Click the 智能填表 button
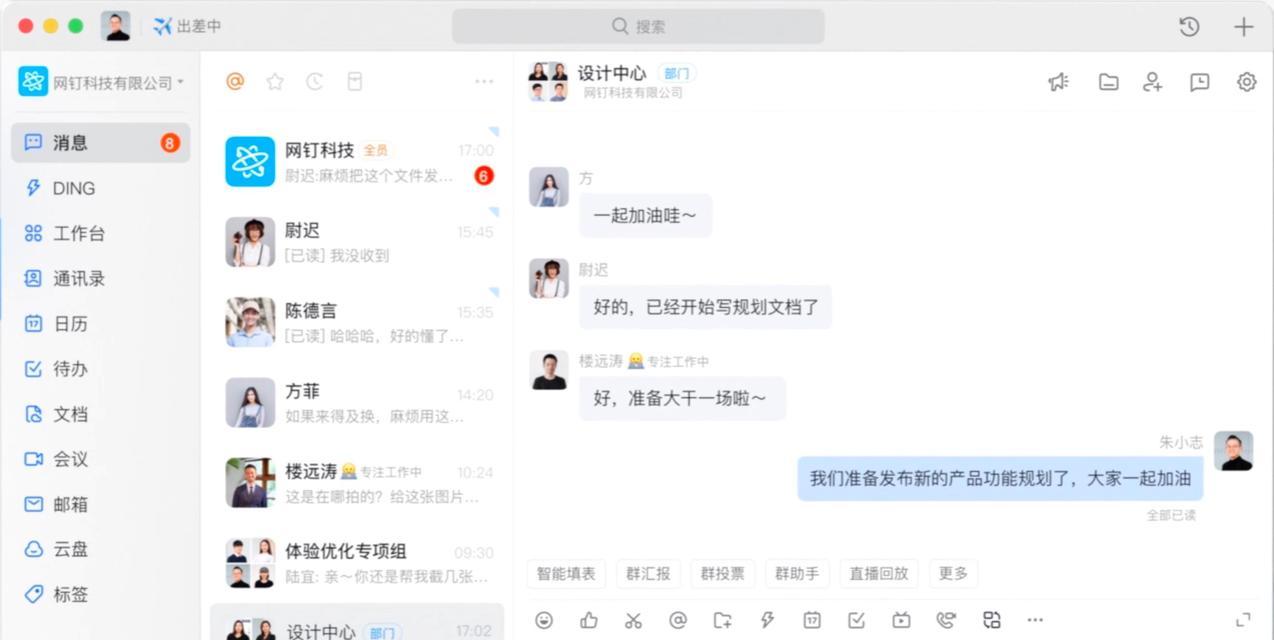This screenshot has height=640, width=1274. pyautogui.click(x=566, y=573)
